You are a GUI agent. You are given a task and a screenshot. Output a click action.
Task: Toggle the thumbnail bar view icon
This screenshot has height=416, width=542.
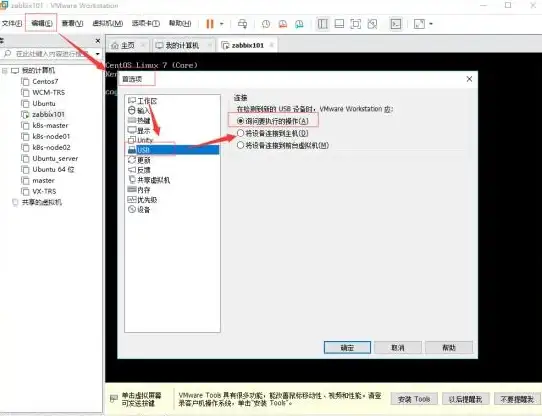pyautogui.click(x=339, y=24)
